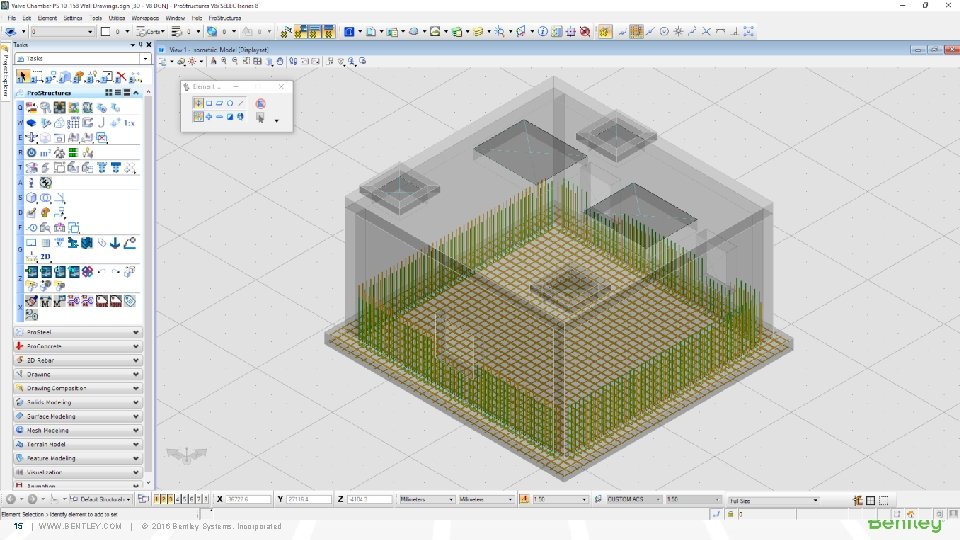This screenshot has height=540, width=960.
Task: Click the active color swatch in attributes toolbar
Action: [105, 31]
